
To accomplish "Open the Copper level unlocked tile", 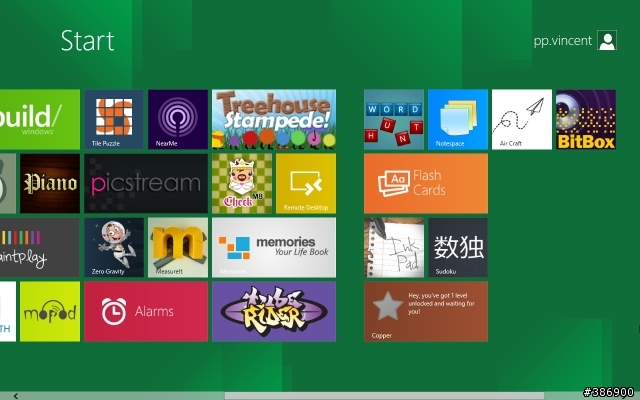I will coord(426,311).
